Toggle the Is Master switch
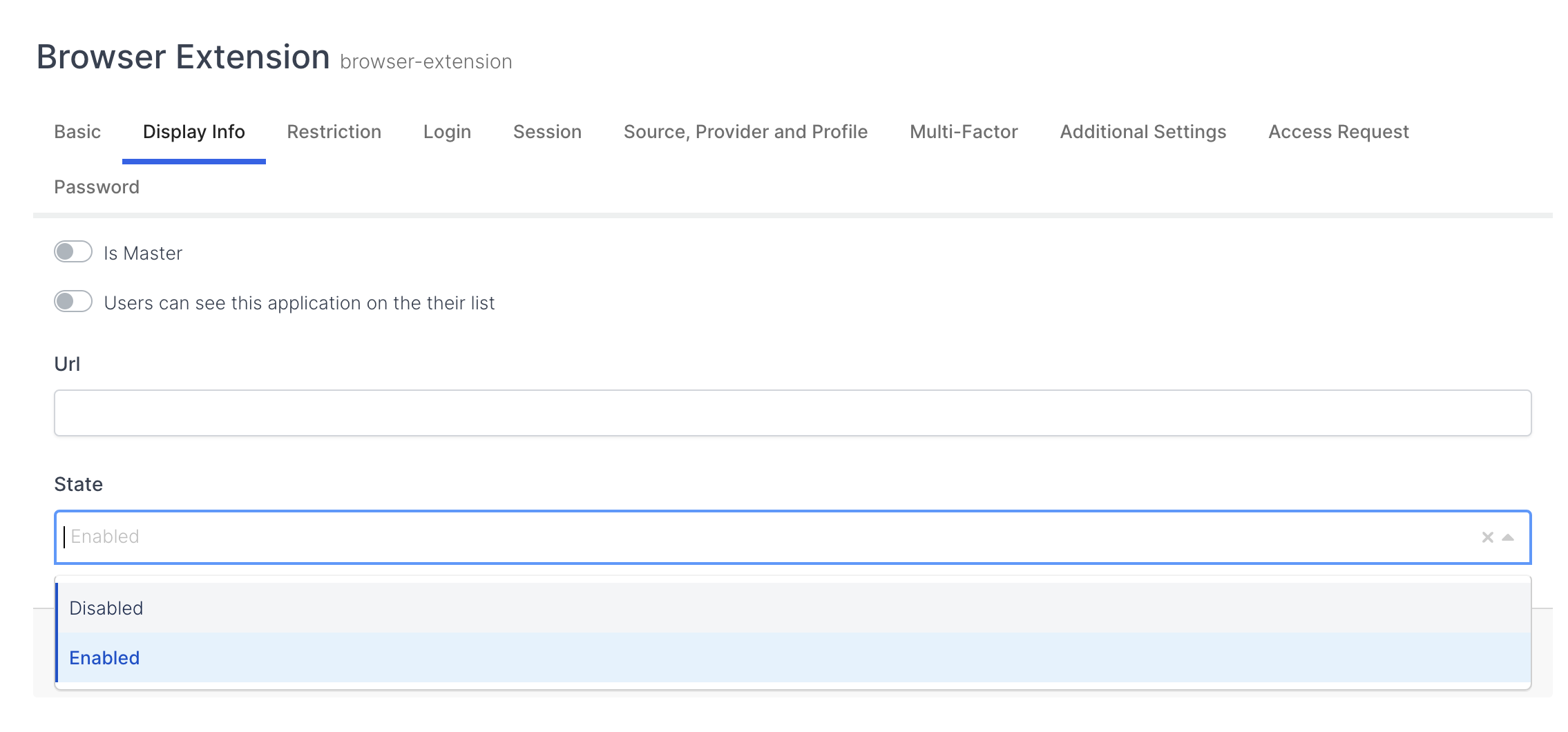The image size is (1568, 732). [73, 252]
